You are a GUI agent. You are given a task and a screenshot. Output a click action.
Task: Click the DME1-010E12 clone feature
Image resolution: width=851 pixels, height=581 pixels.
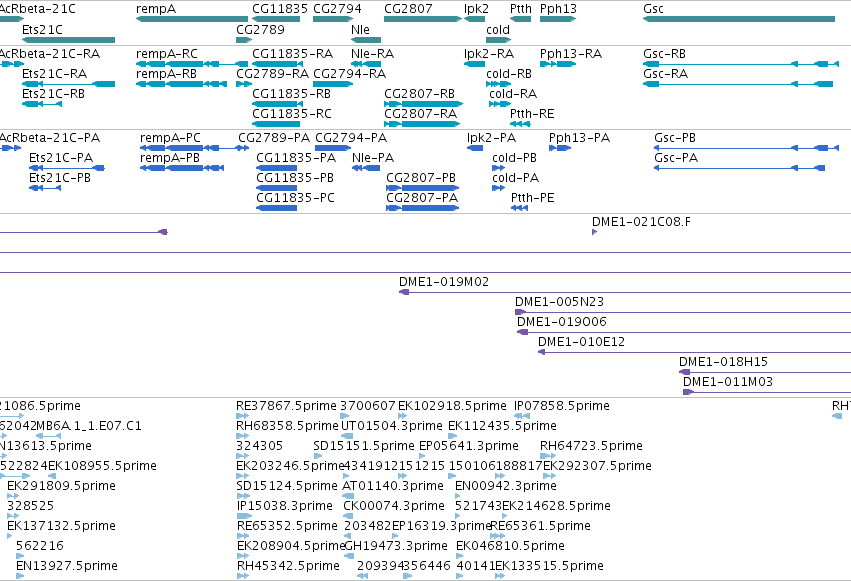click(694, 352)
